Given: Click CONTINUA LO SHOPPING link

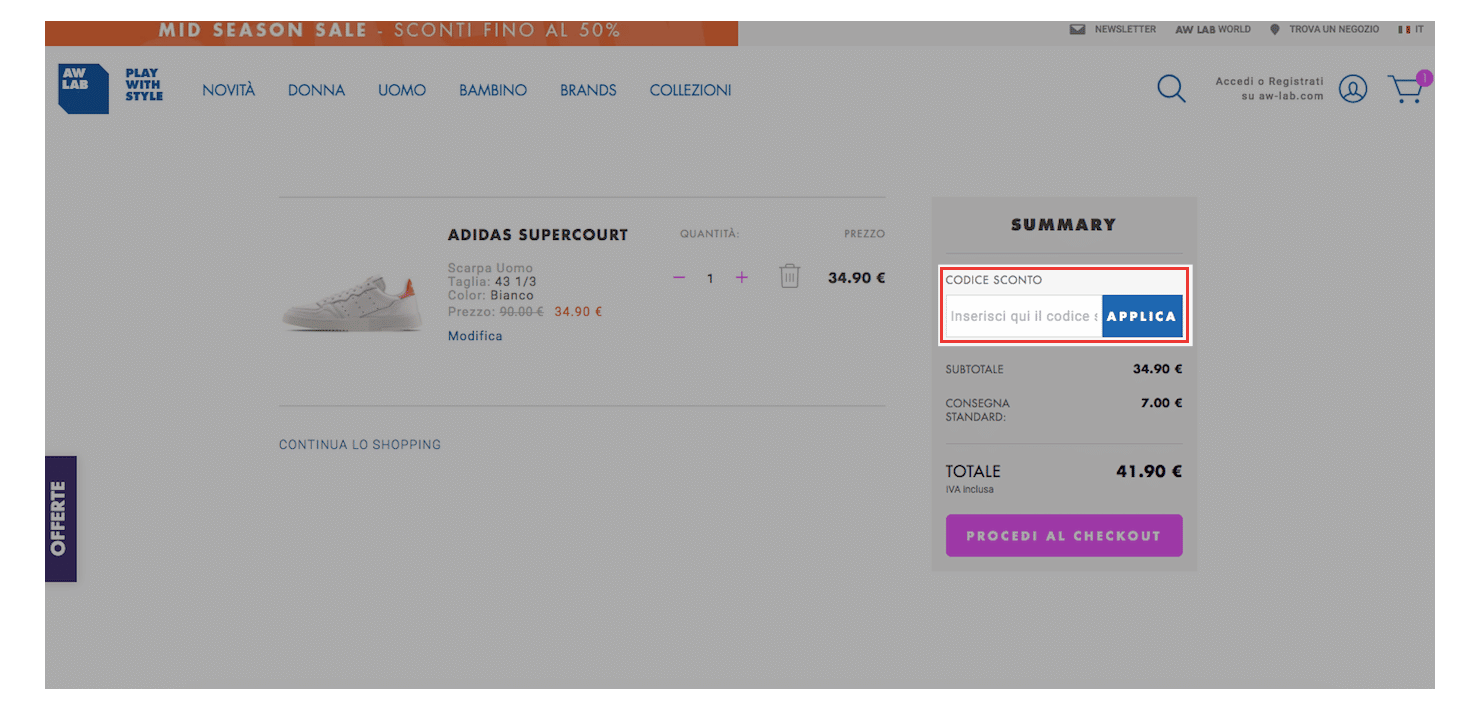Looking at the screenshot, I should (x=359, y=444).
